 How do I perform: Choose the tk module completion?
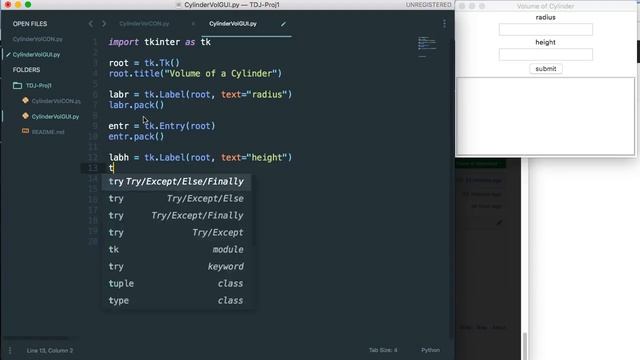point(176,249)
